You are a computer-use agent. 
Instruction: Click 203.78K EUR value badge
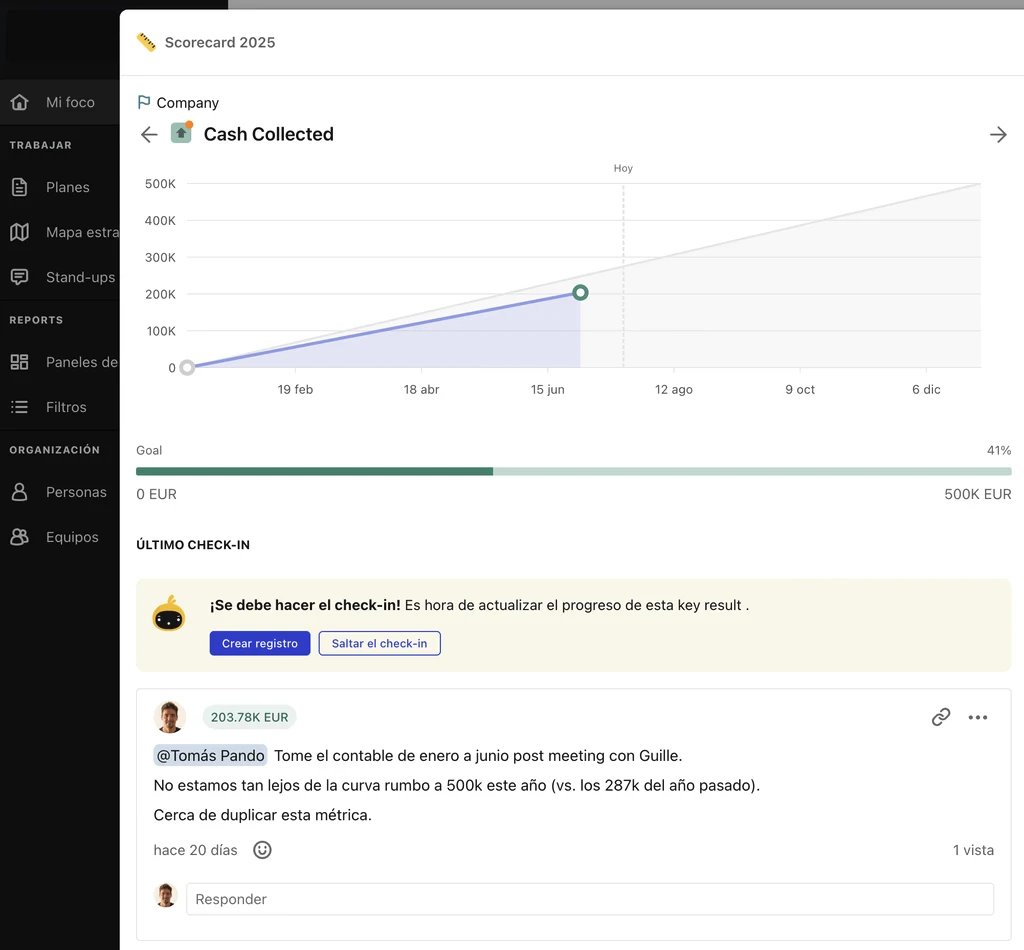click(249, 717)
